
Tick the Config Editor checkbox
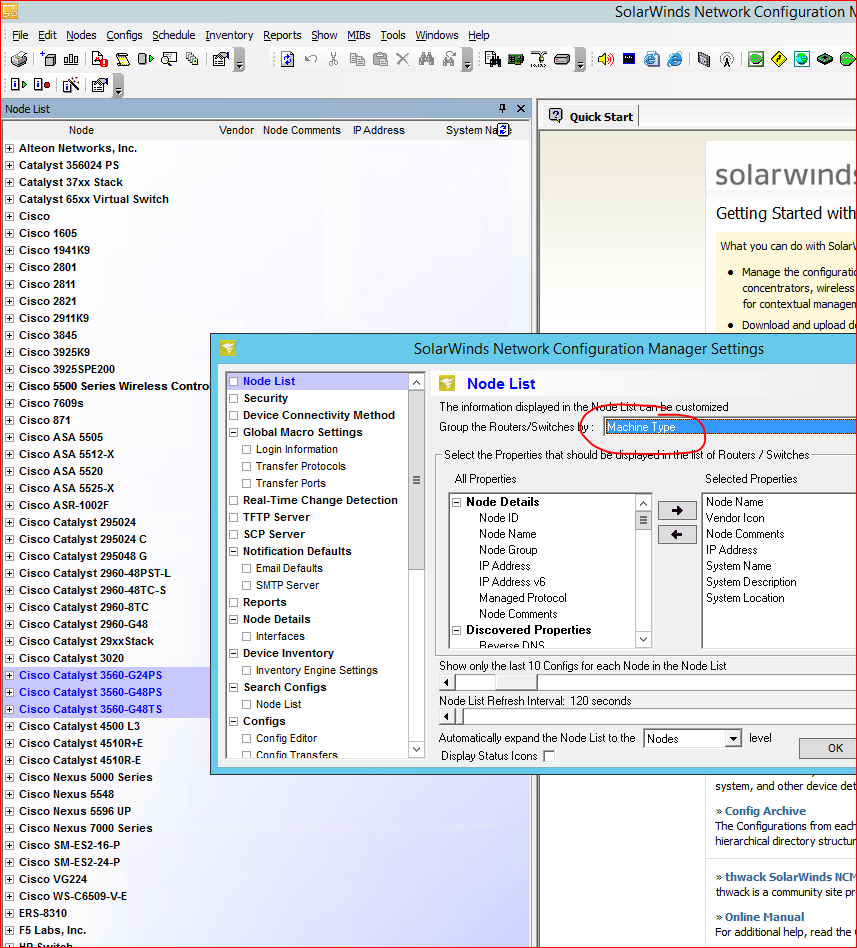(247, 738)
